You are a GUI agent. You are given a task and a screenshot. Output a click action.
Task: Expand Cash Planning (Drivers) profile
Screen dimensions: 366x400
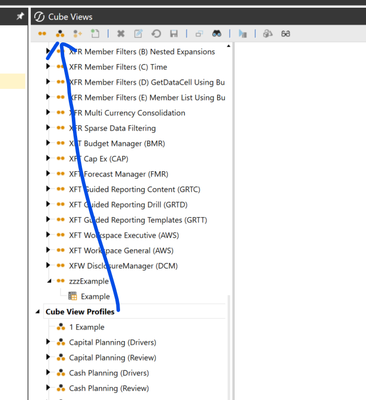pyautogui.click(x=48, y=373)
